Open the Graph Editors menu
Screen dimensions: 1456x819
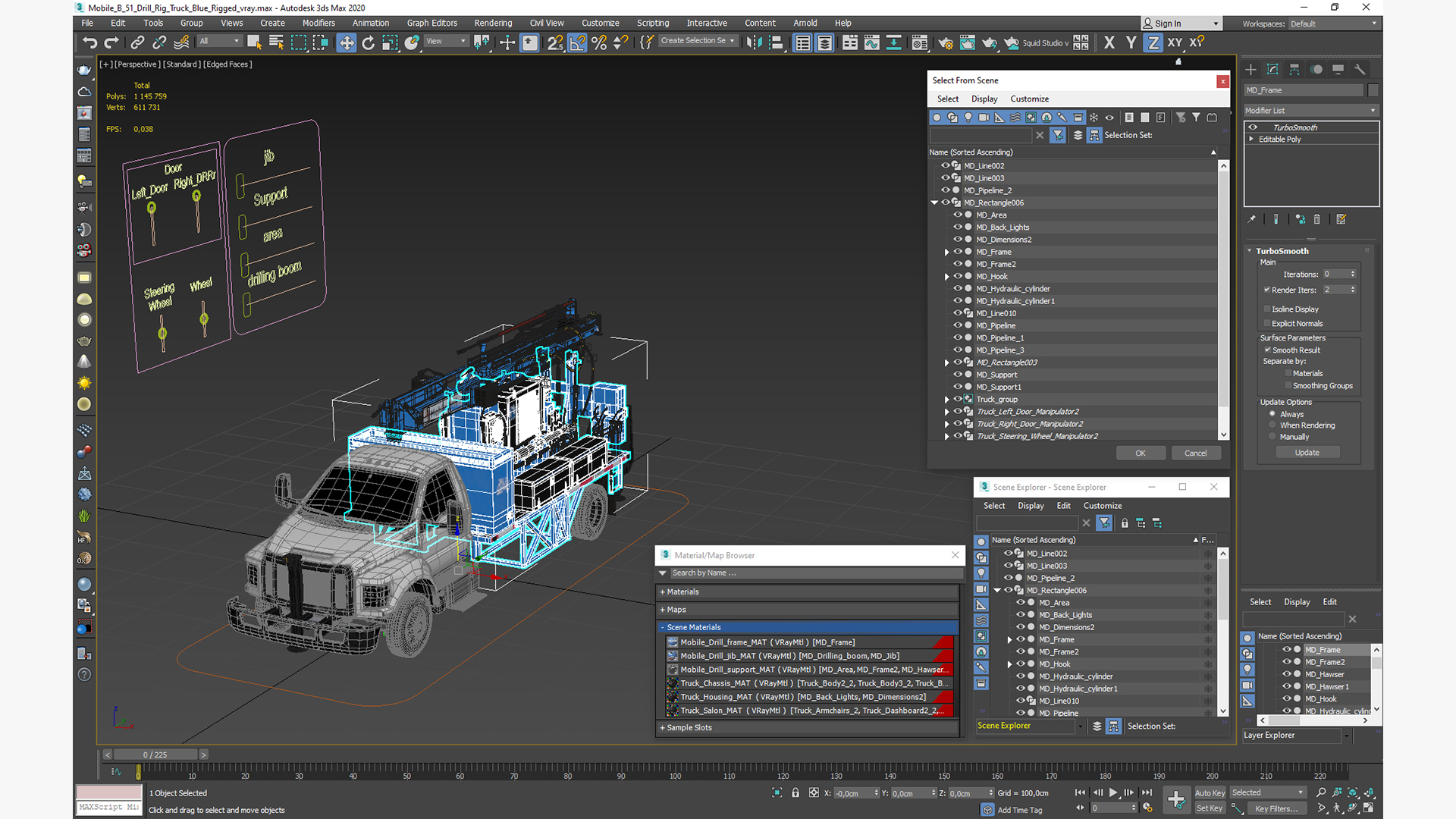(431, 23)
